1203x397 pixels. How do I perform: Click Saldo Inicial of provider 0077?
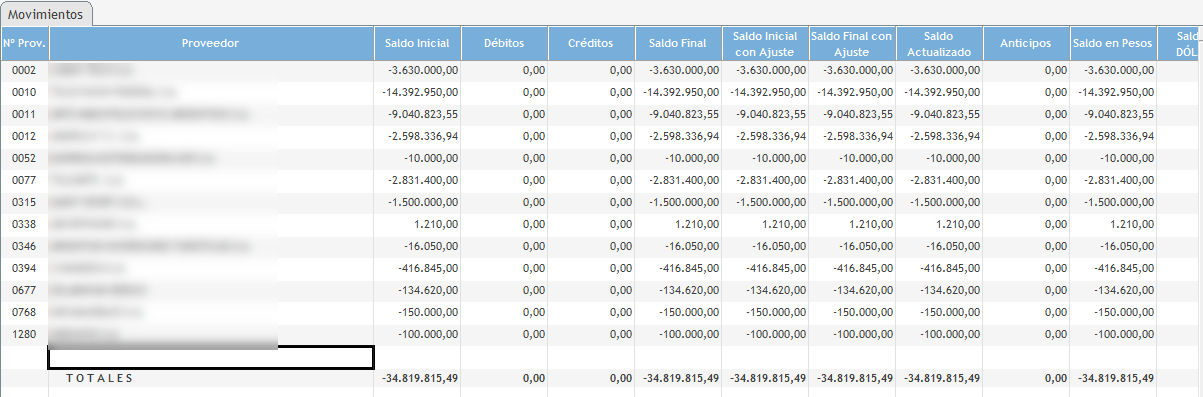click(418, 180)
